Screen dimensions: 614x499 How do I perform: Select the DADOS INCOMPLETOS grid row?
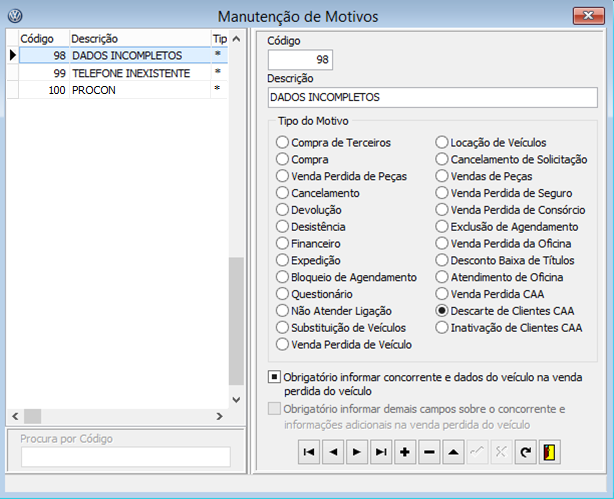point(117,55)
